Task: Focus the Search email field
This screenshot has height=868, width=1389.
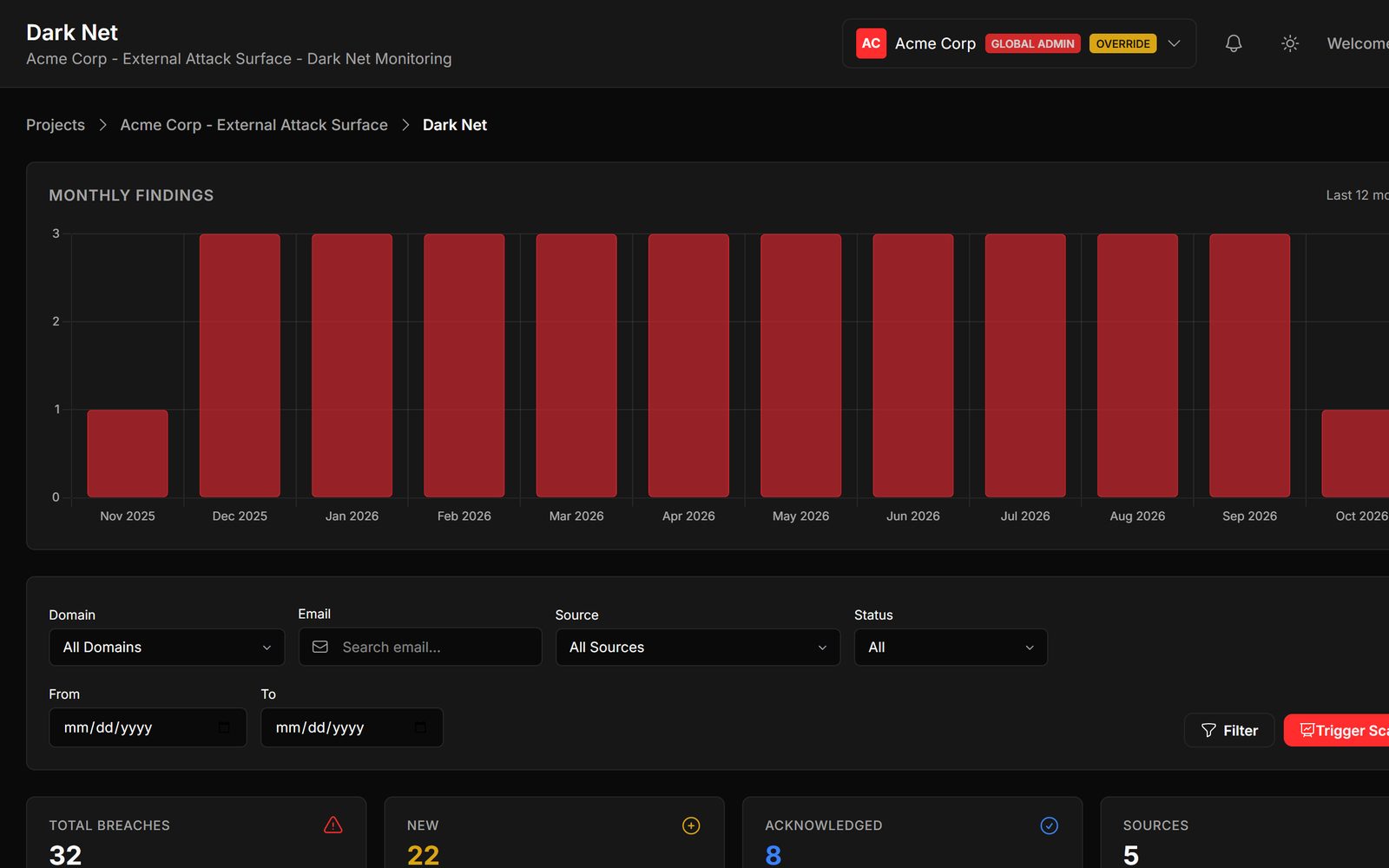Action: 420,648
